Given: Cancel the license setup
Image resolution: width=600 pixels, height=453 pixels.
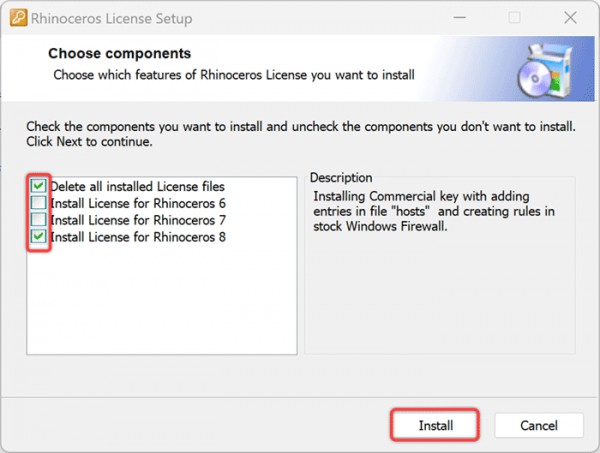Looking at the screenshot, I should [x=538, y=425].
